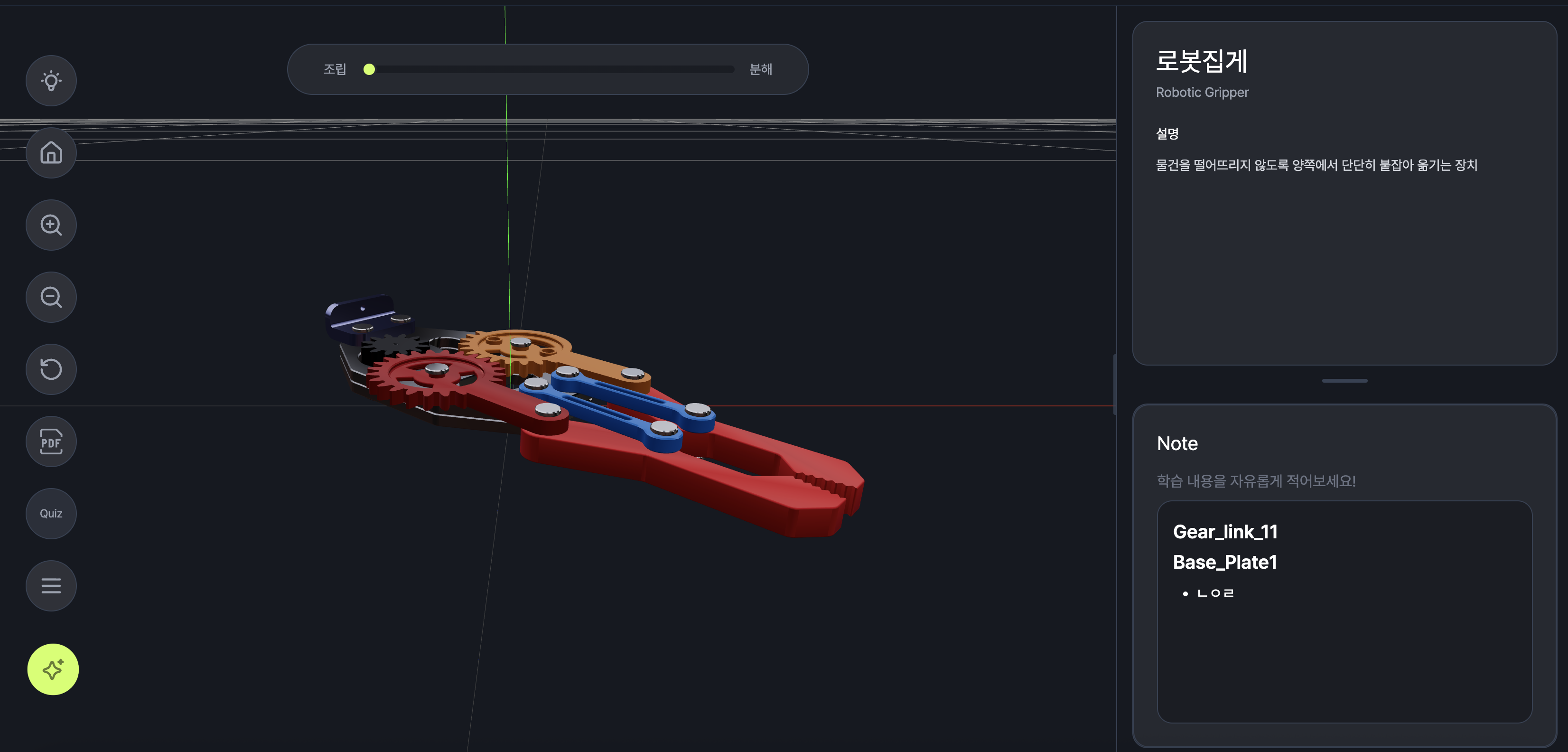The width and height of the screenshot is (1568, 752).
Task: Click the assembly slider handle
Action: 369,69
